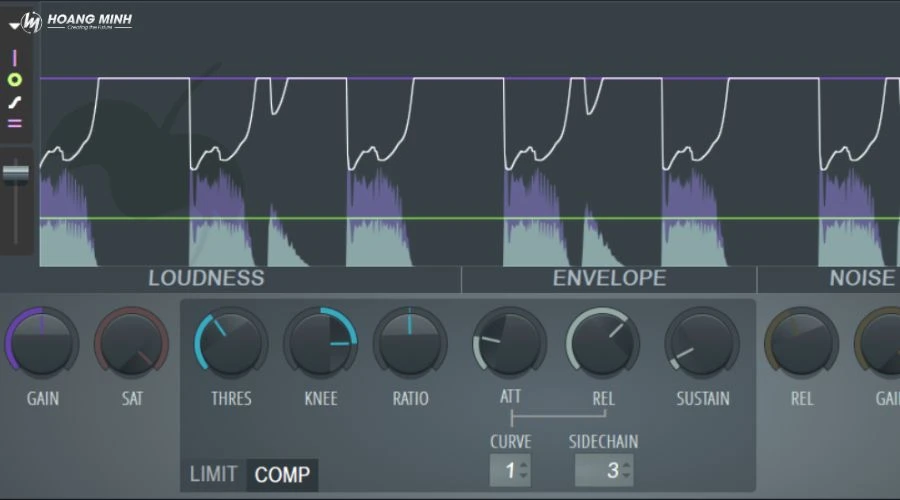
Task: Increase SIDECHAIN value with up arrow
Action: click(x=626, y=464)
